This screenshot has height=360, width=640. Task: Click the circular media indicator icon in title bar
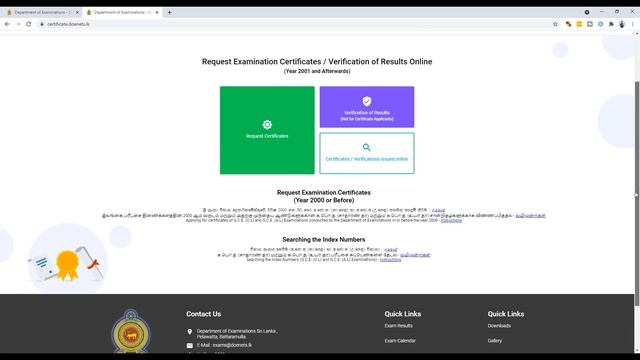tap(587, 12)
